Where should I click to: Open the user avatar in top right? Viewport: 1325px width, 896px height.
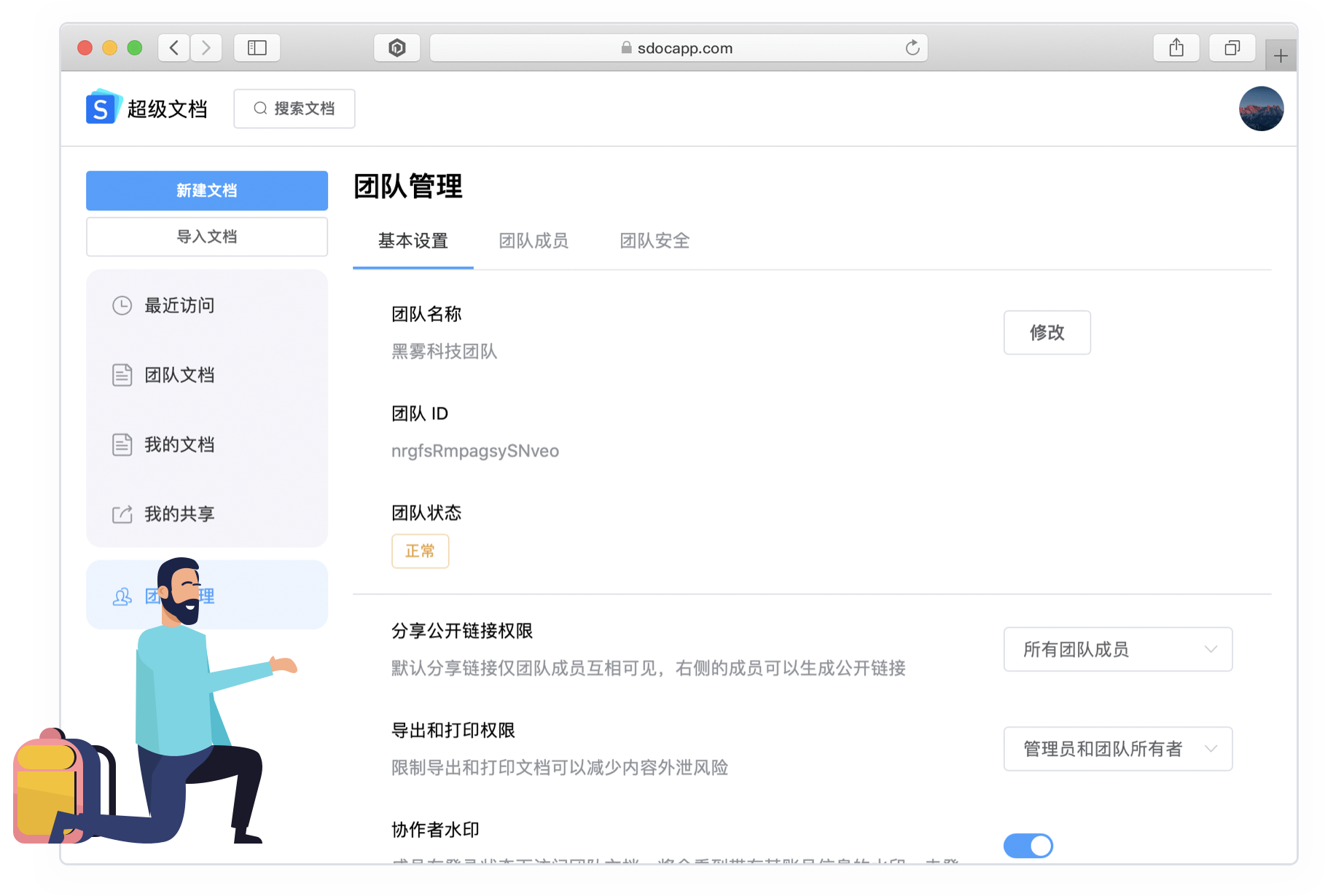(1262, 108)
